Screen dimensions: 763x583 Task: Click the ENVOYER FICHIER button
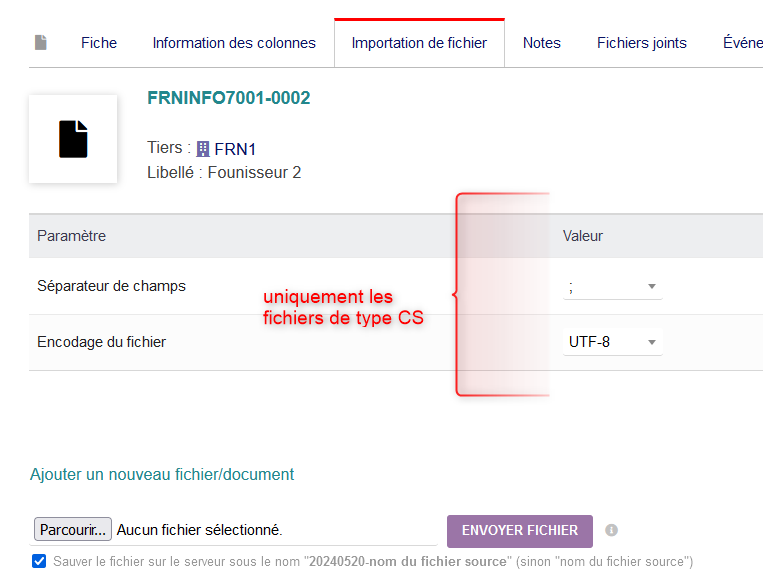520,531
